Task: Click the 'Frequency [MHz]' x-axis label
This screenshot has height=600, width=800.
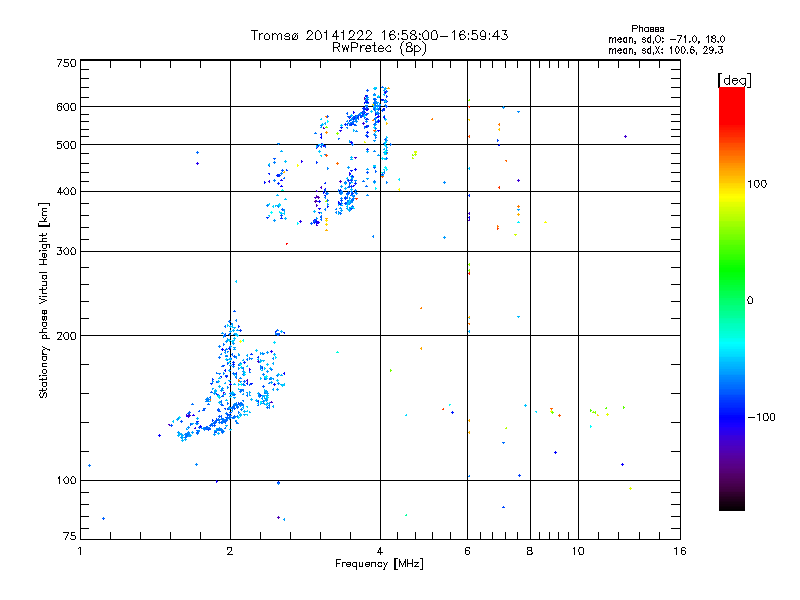Action: [x=379, y=564]
